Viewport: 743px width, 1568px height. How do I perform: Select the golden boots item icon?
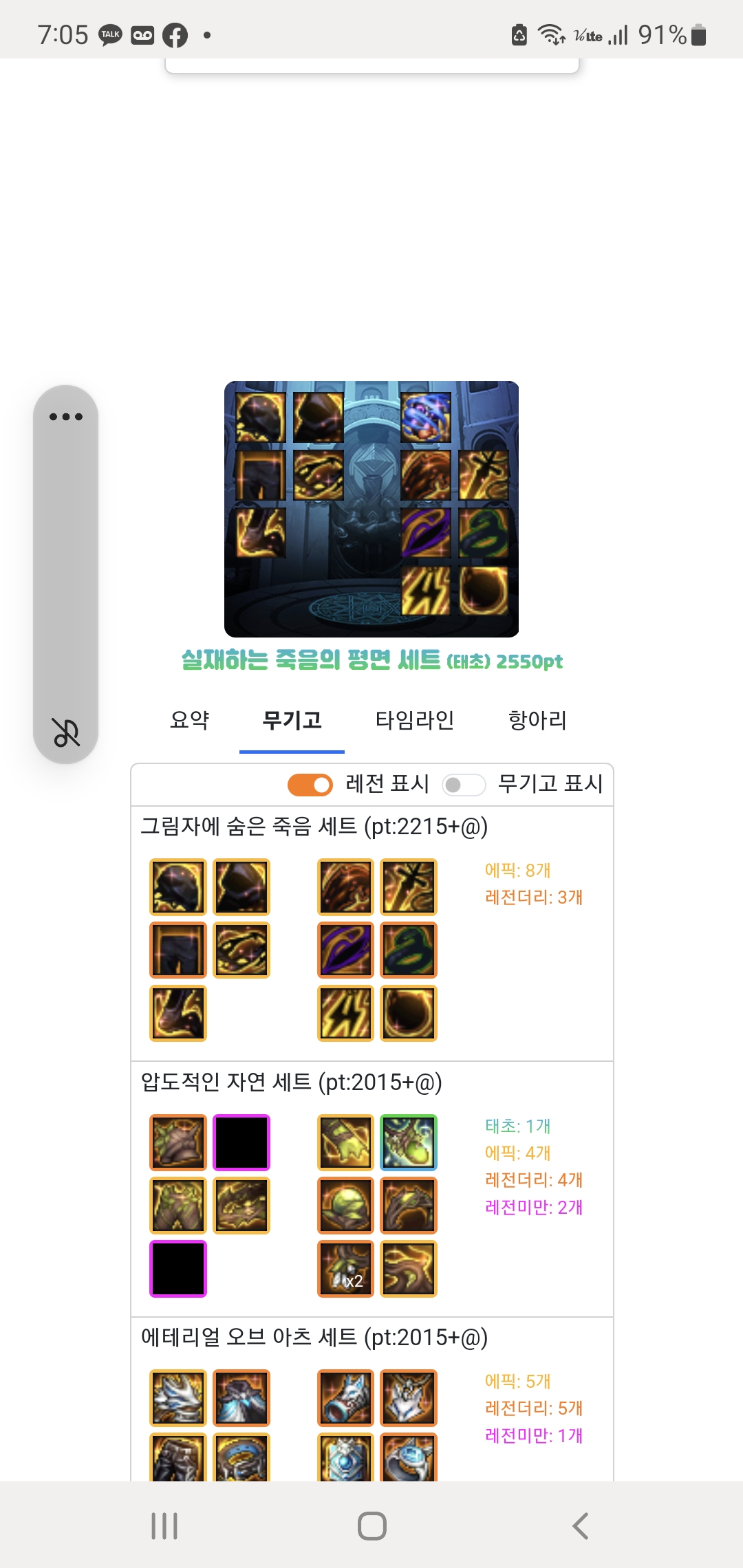[x=178, y=1014]
